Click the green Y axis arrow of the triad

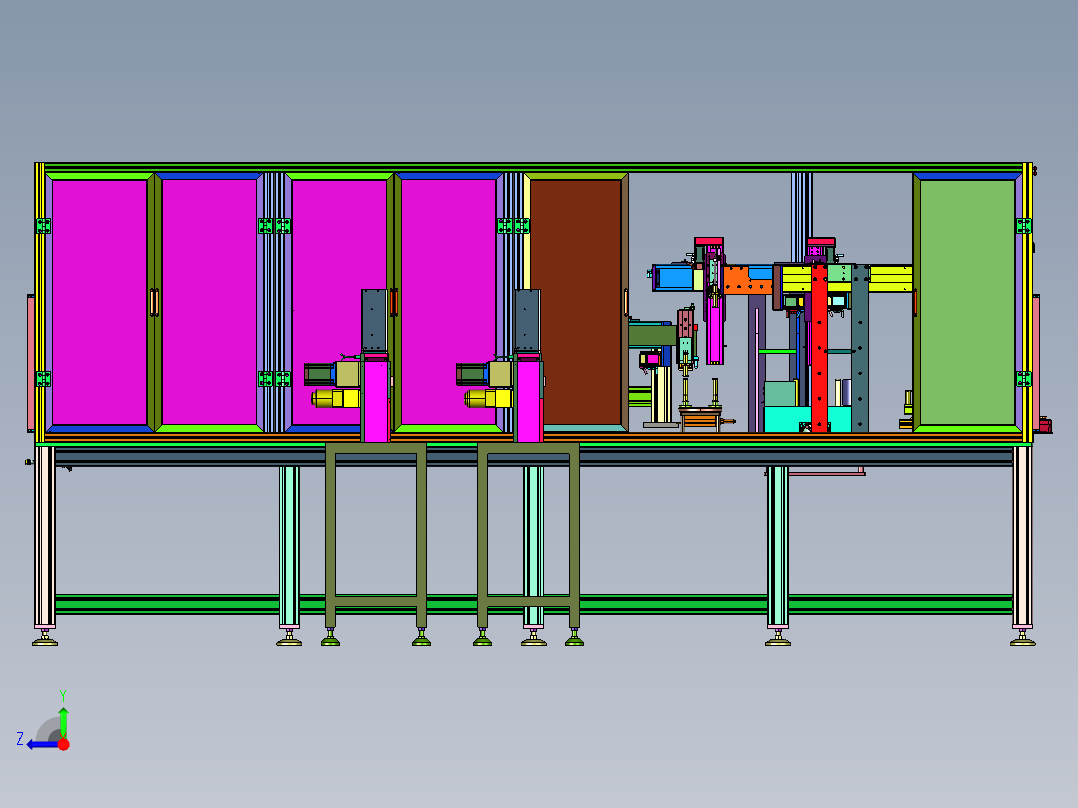coord(63,721)
